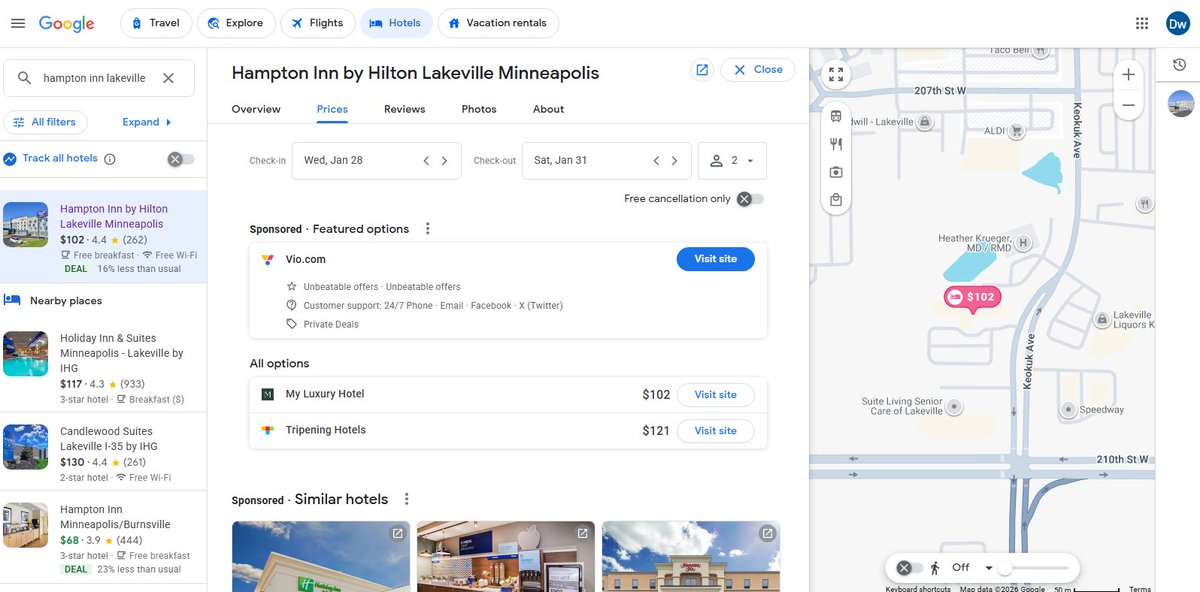Image resolution: width=1200 pixels, height=592 pixels.
Task: Go to previous check-out date
Action: [x=656, y=161]
